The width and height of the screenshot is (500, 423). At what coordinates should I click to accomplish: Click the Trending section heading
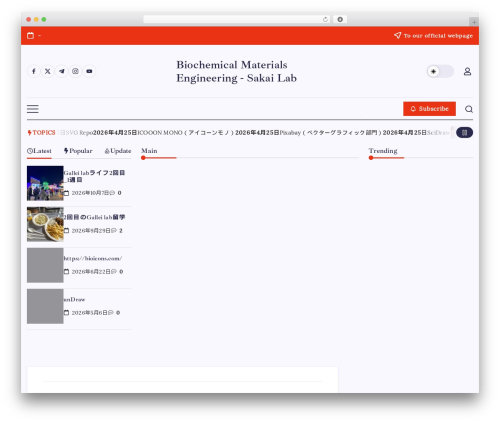[x=383, y=151]
